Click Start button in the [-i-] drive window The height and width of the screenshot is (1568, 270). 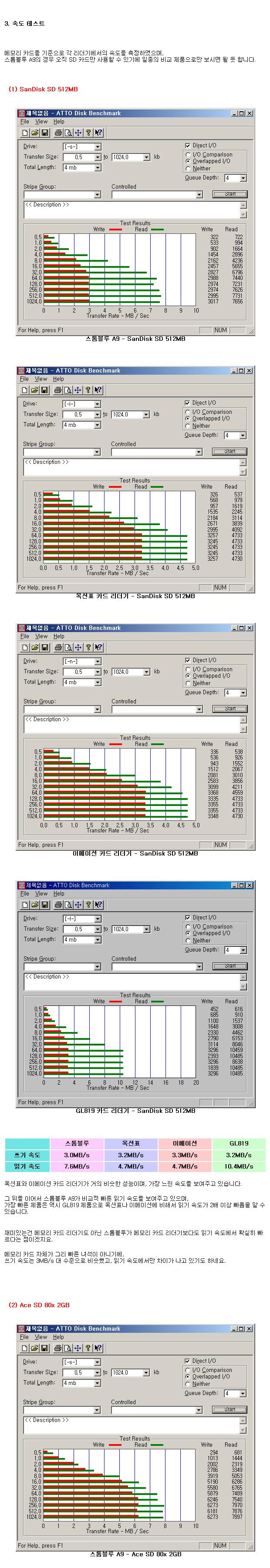(230, 452)
